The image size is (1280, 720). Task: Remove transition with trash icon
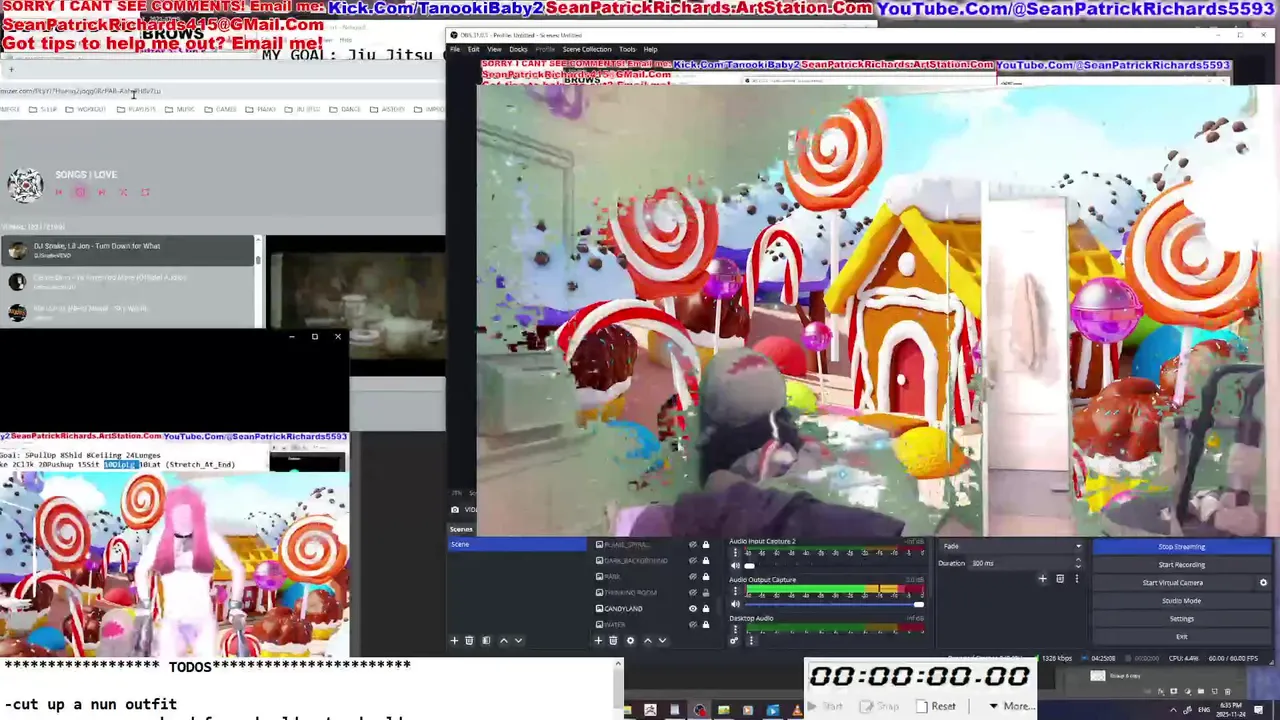click(1060, 578)
